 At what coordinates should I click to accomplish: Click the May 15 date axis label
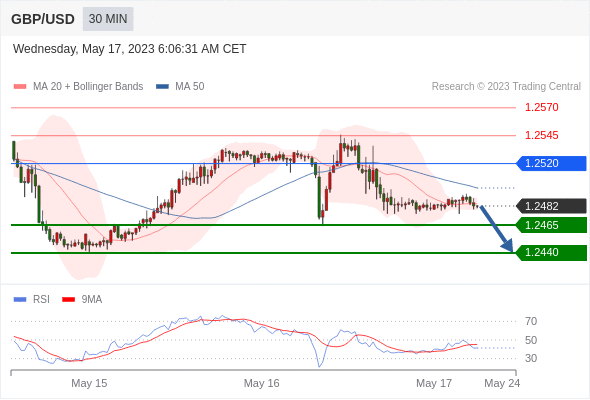coord(89,383)
